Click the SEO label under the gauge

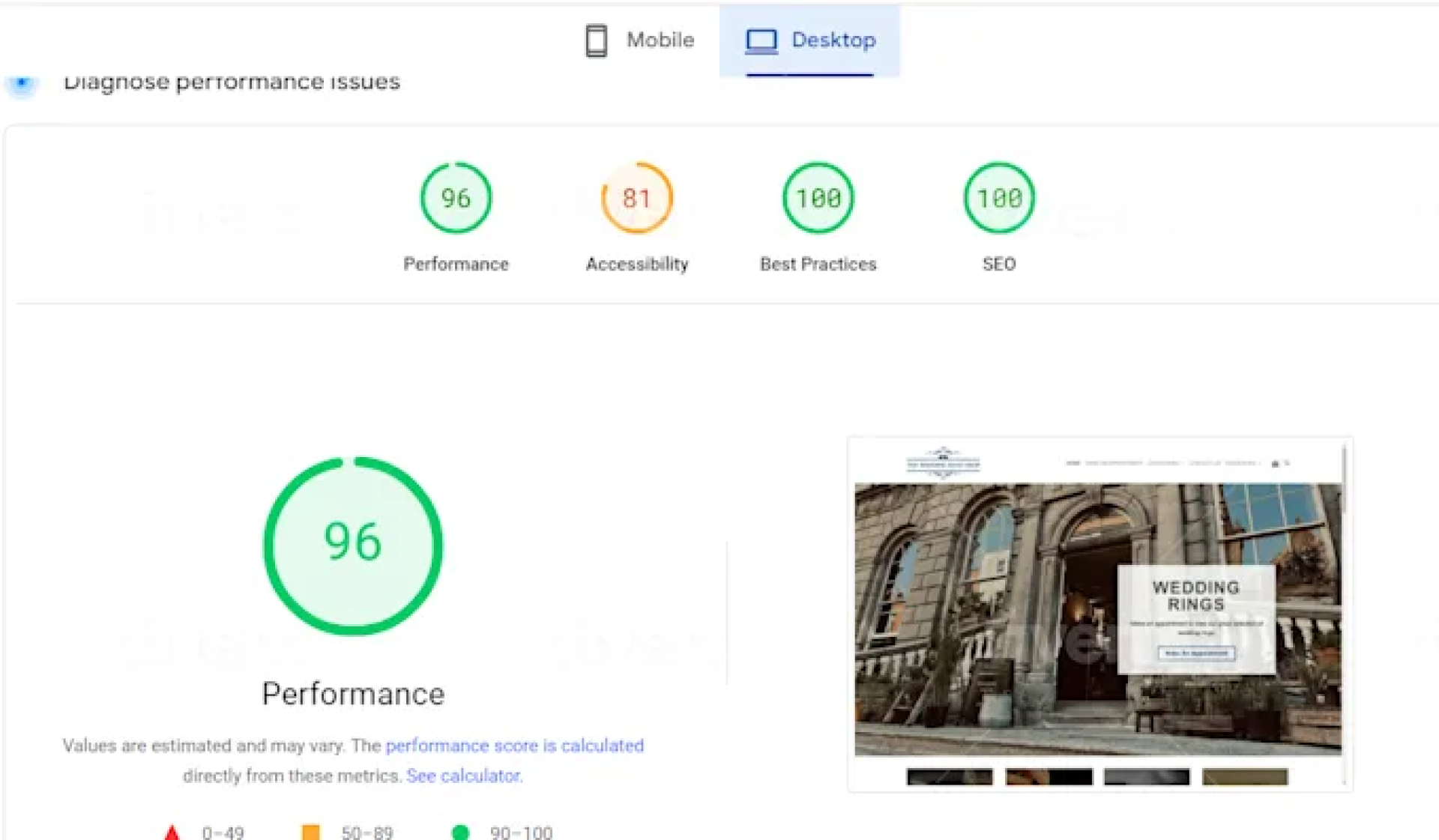pos(999,264)
